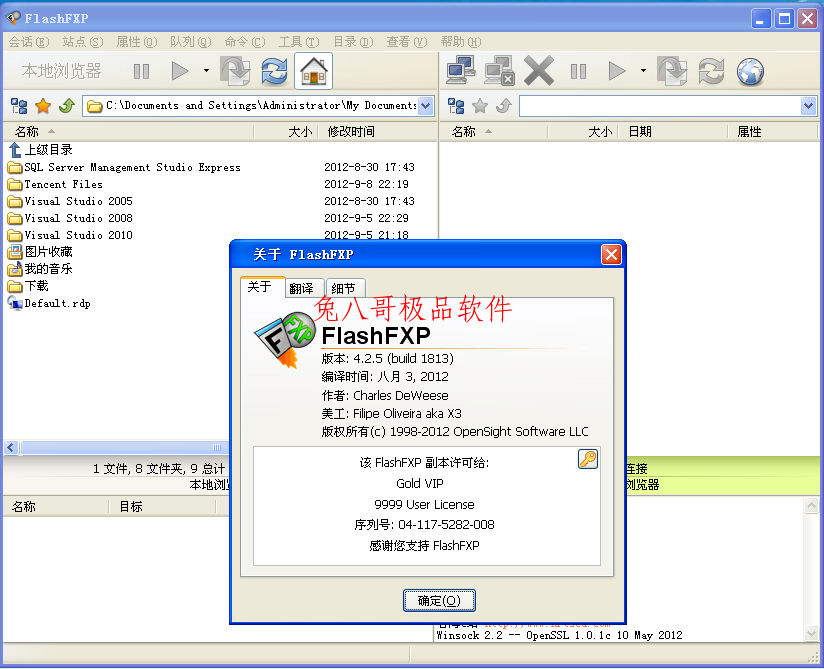Select the 下载 folder
This screenshot has height=669, width=824.
28,286
